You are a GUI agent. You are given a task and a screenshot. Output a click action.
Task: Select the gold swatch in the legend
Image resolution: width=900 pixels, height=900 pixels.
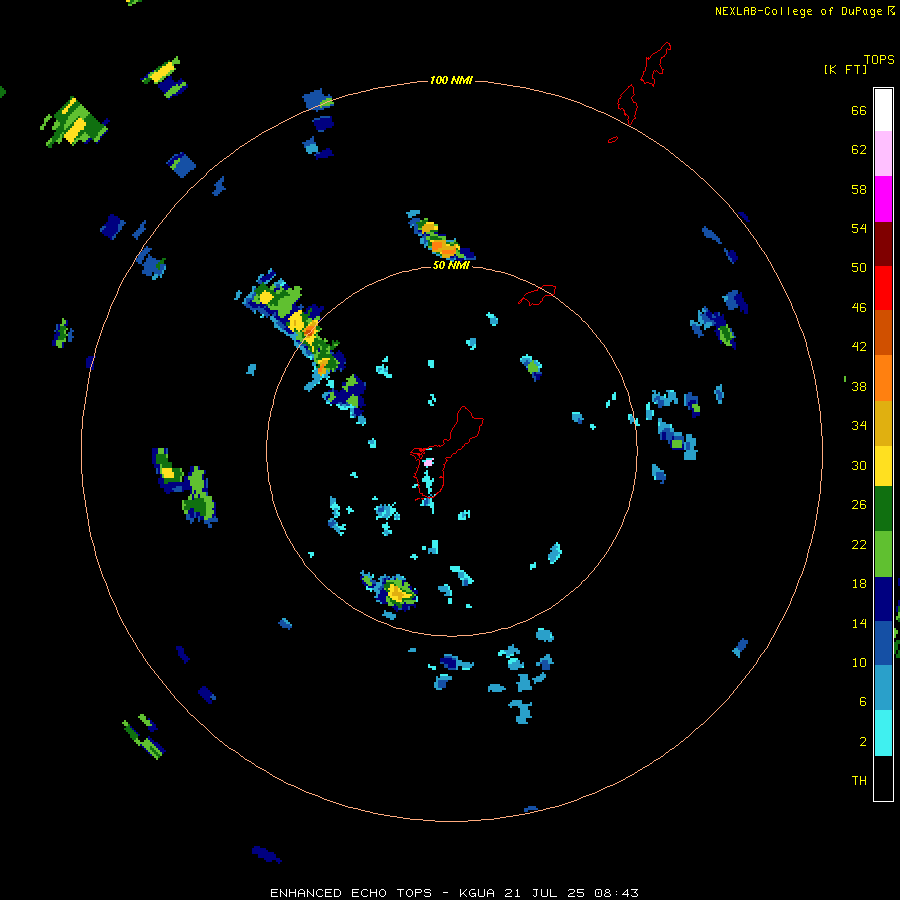tap(883, 423)
